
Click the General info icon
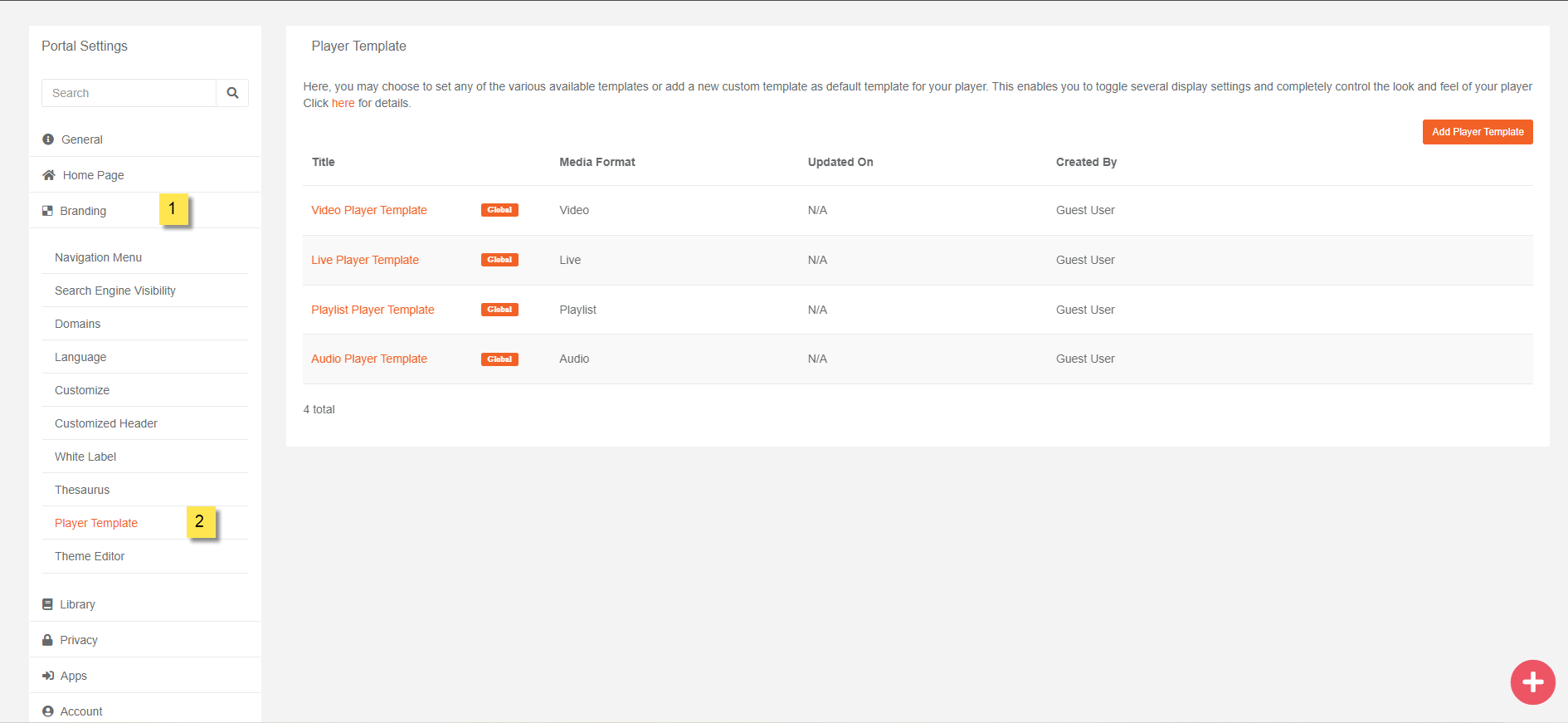[x=48, y=139]
